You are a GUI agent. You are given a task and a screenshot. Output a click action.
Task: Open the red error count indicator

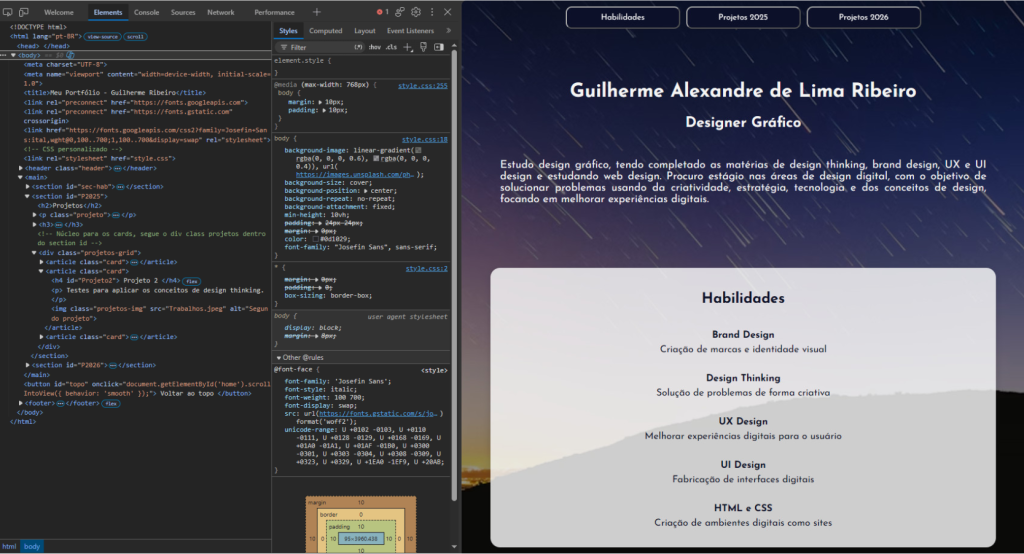[x=382, y=12]
